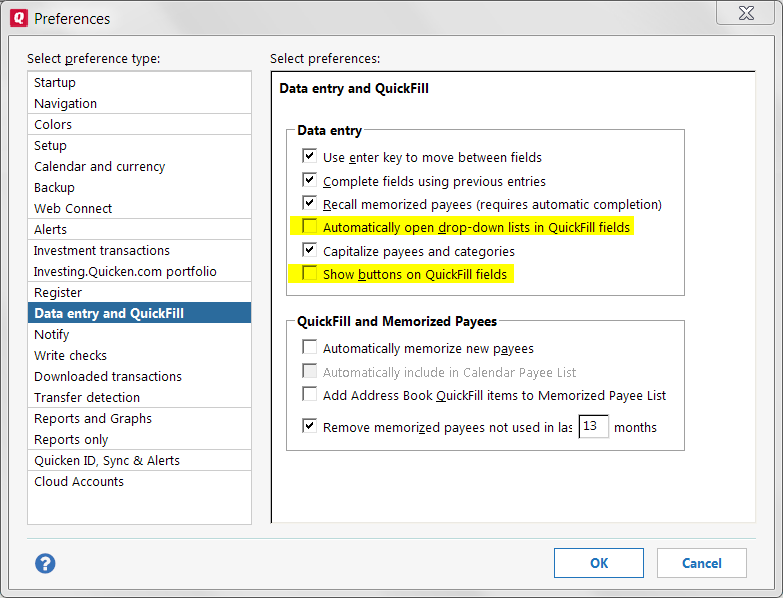This screenshot has height=598, width=783.
Task: Open Notify preferences
Action: 139,334
